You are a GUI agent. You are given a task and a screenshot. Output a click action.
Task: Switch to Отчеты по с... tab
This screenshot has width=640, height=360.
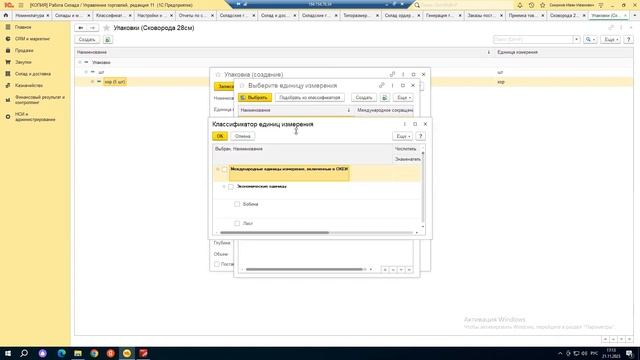[192, 15]
